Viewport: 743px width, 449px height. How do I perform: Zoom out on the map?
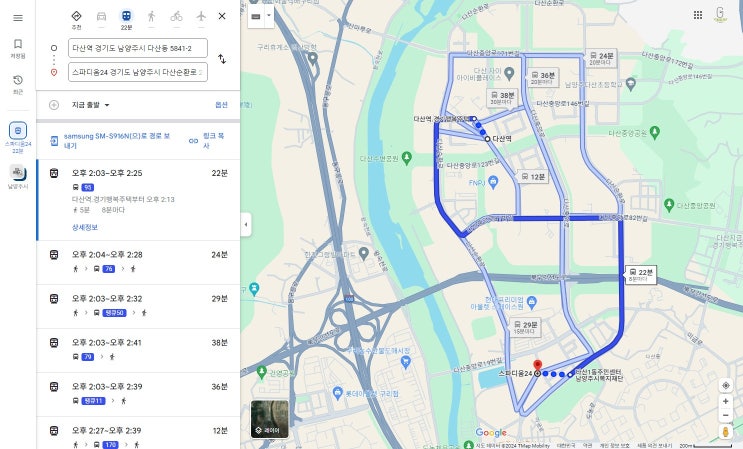pos(725,415)
